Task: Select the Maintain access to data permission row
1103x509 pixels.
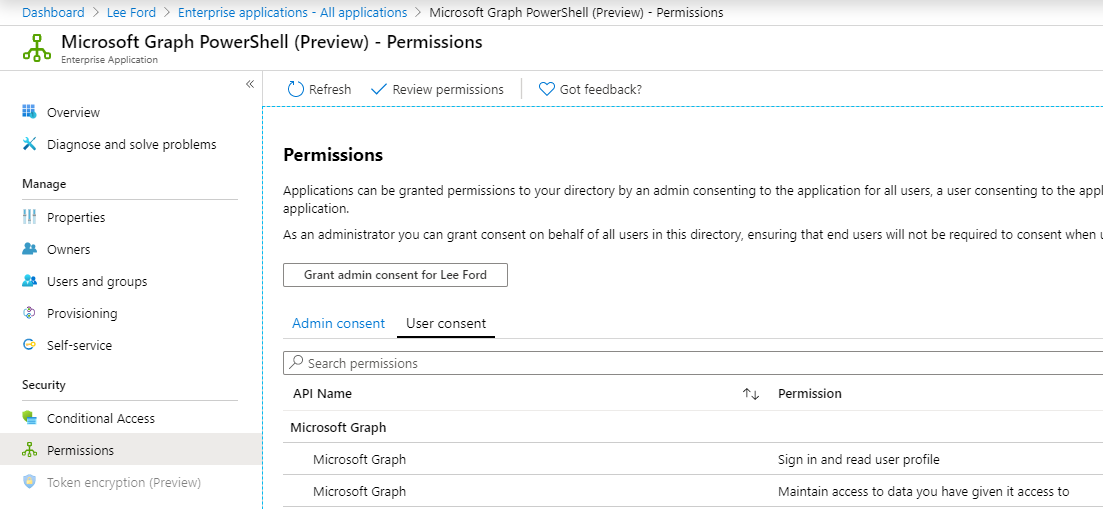Action: 693,491
